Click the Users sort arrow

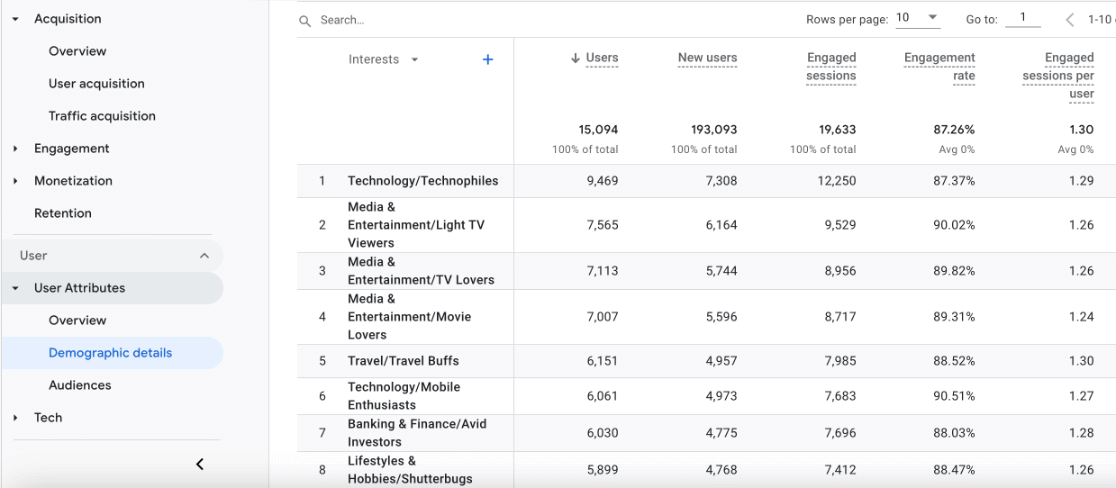(575, 58)
